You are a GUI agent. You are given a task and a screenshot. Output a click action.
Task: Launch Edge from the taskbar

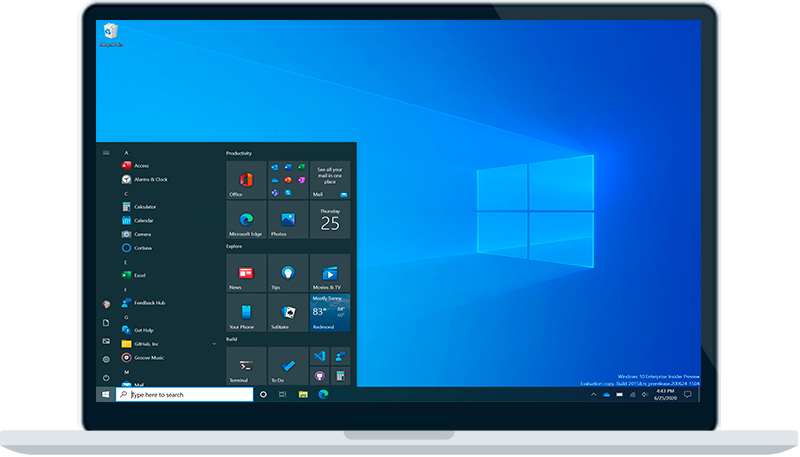[323, 394]
